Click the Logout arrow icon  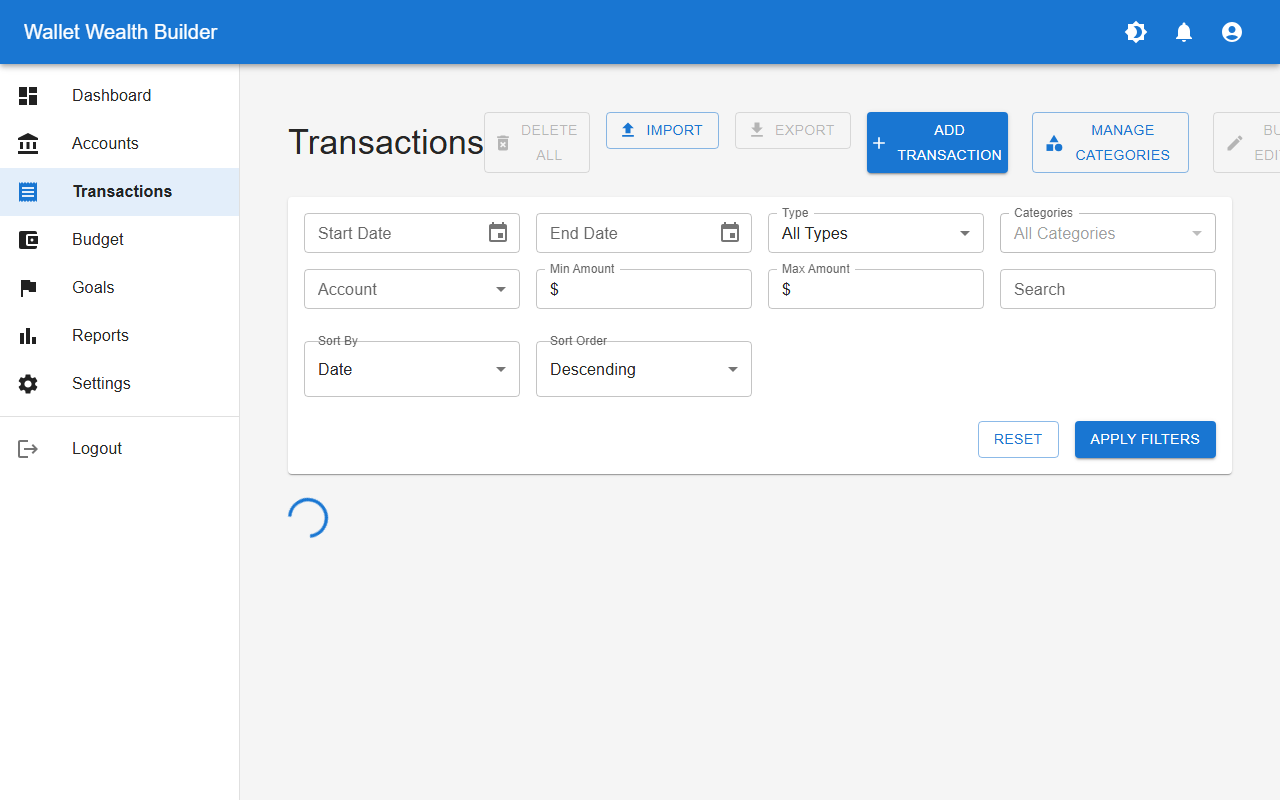[x=28, y=448]
